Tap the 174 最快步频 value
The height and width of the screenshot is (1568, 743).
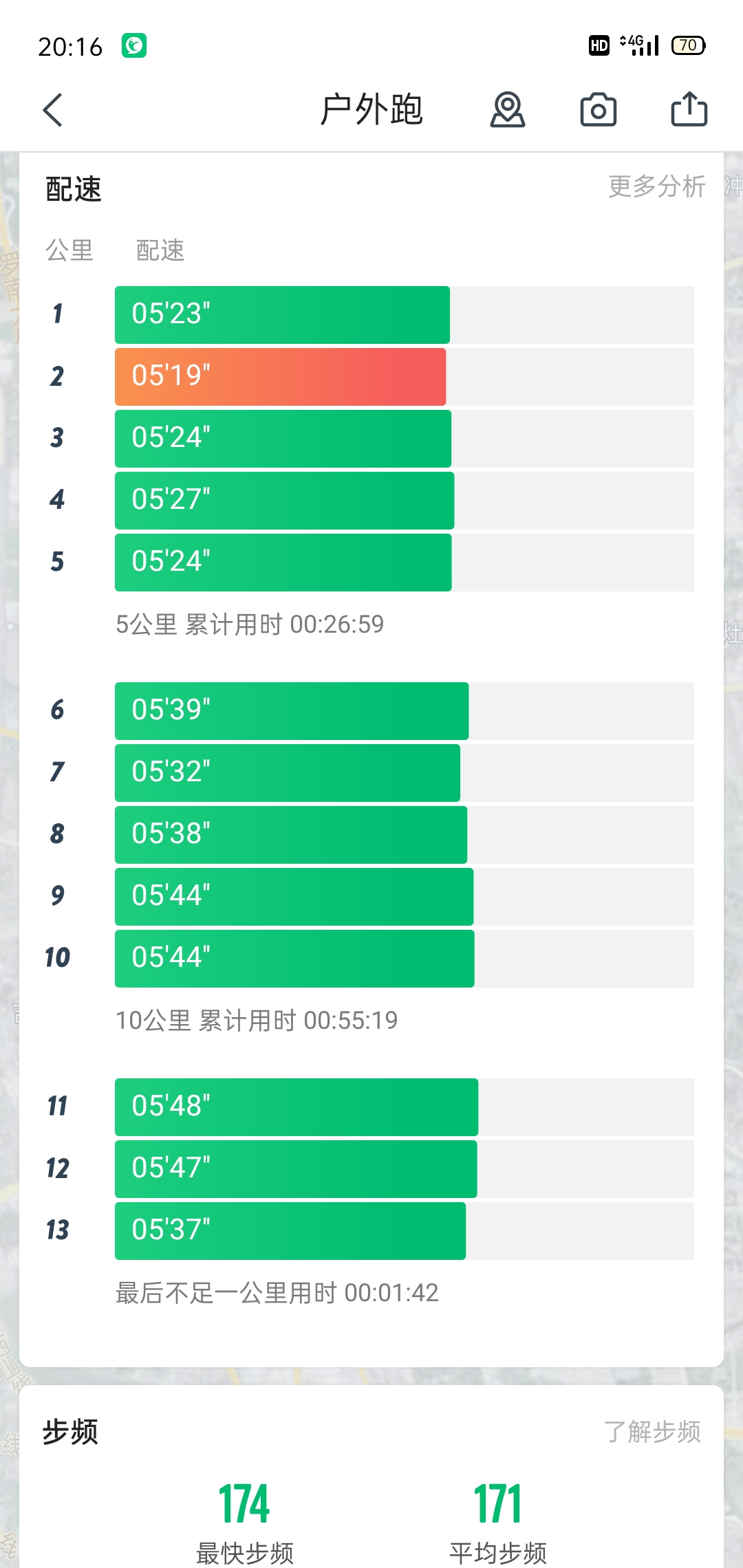pyautogui.click(x=245, y=1505)
